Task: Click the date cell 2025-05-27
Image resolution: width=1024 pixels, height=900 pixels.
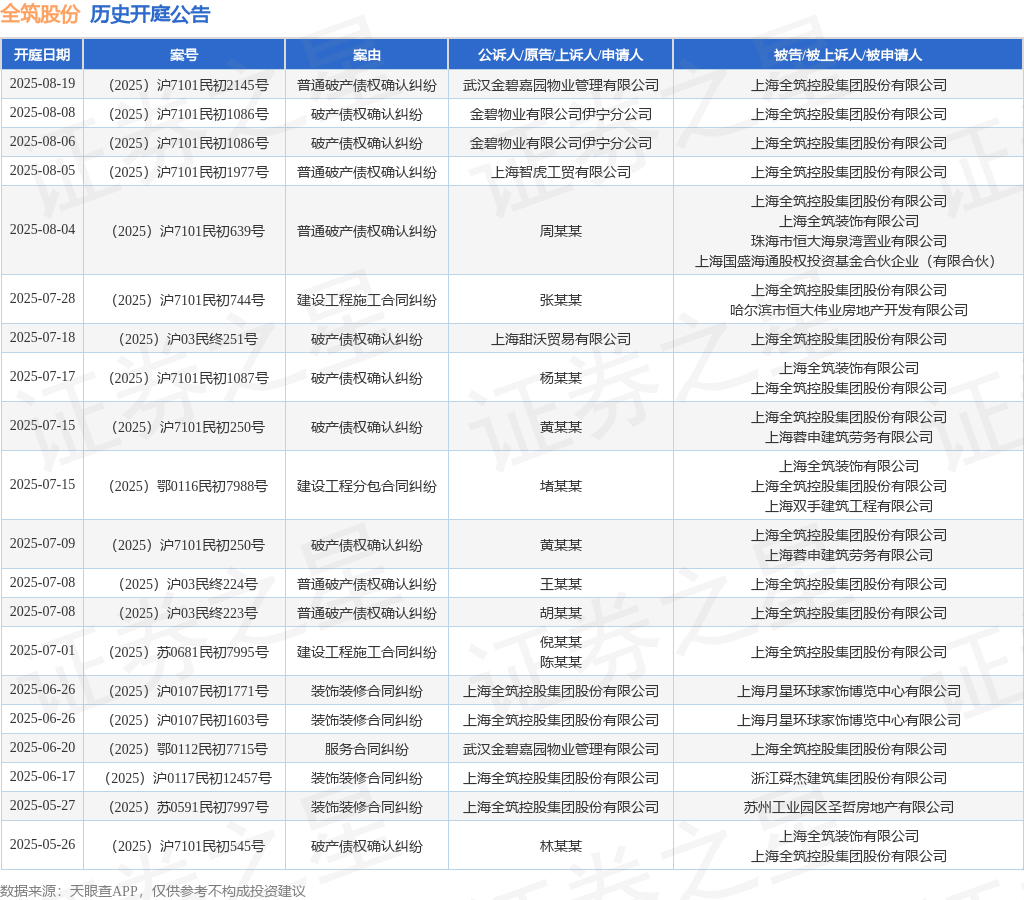Action: pos(42,805)
